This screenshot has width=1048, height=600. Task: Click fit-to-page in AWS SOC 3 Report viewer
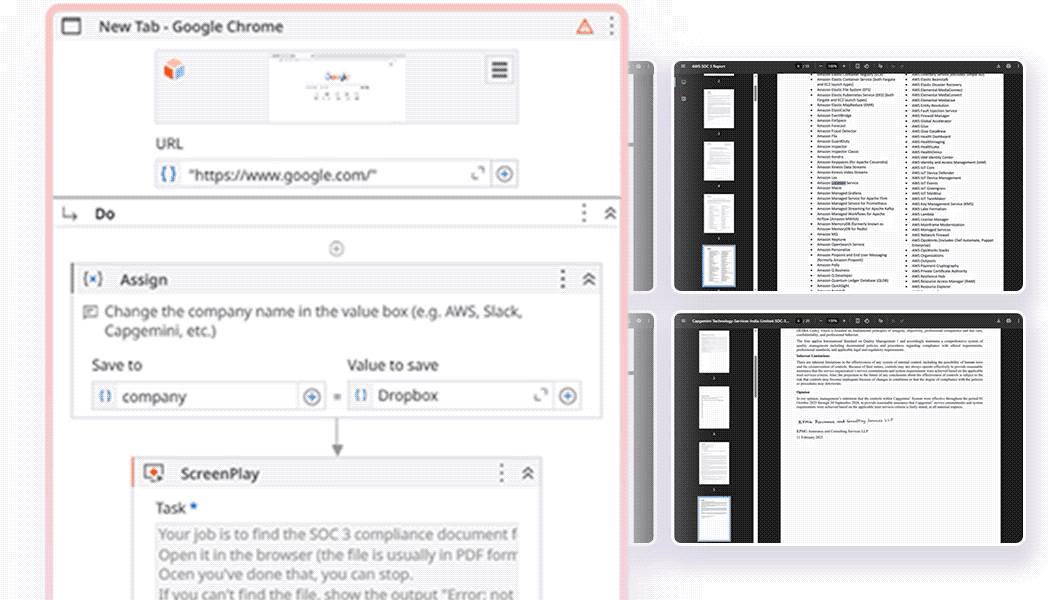pyautogui.click(x=858, y=66)
